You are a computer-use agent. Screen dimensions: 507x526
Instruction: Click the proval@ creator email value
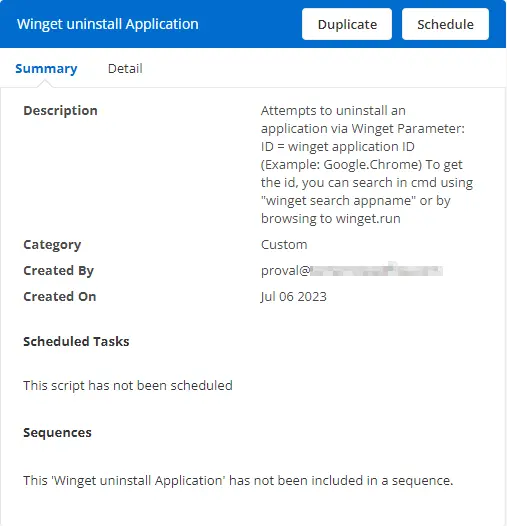coord(352,270)
